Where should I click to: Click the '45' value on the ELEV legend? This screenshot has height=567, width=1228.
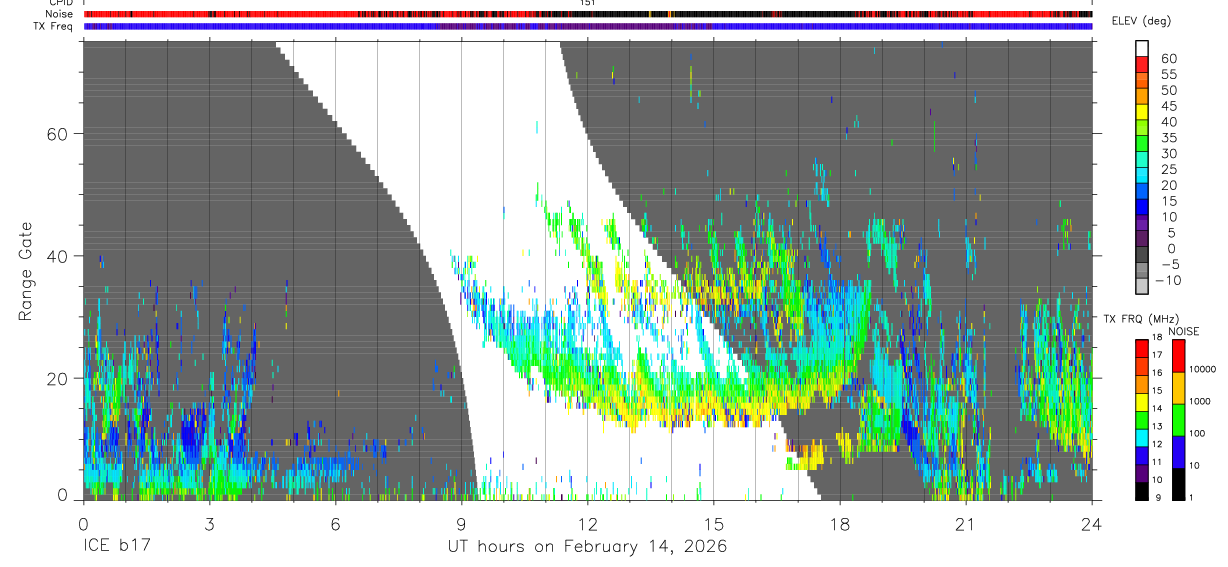coord(1168,106)
